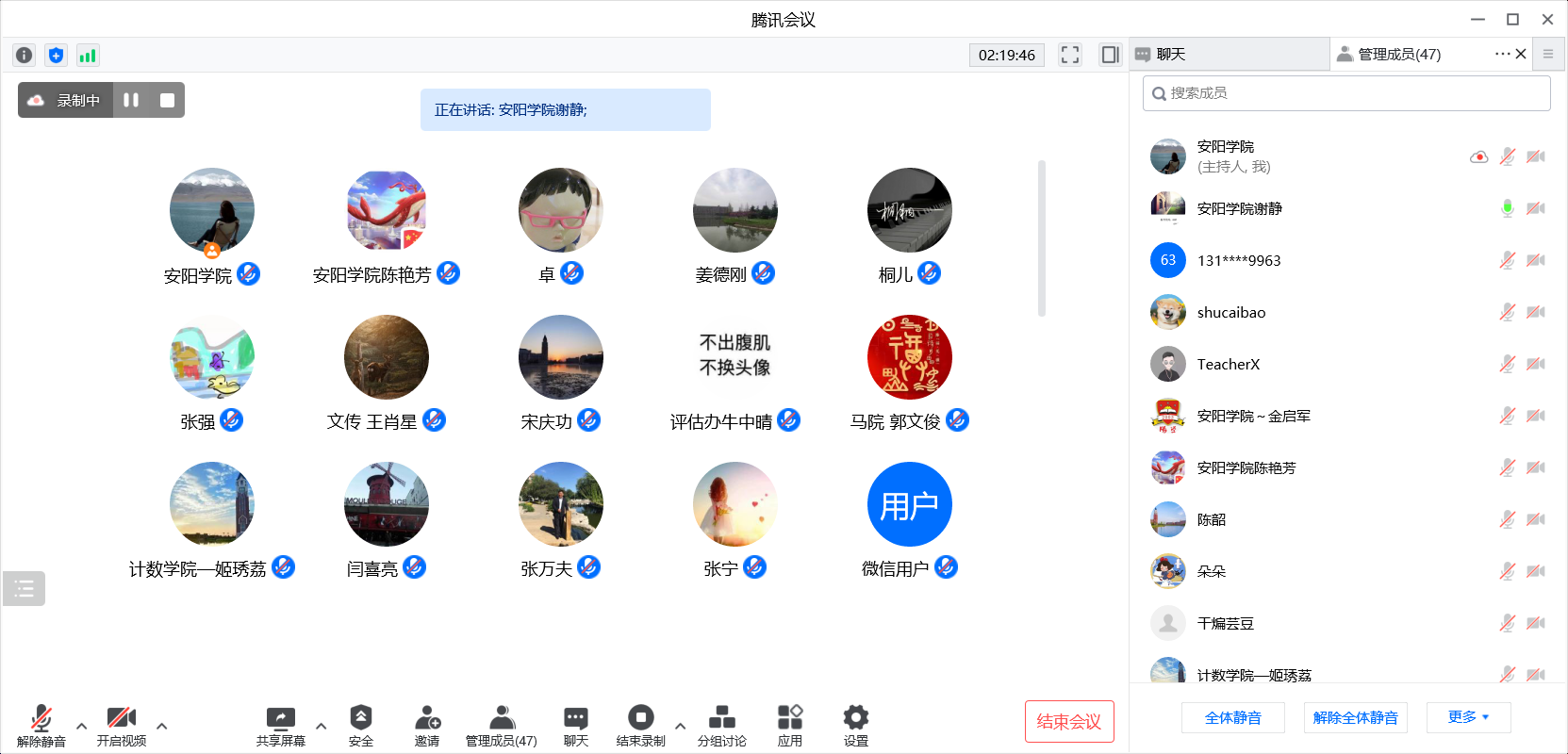Screen dimensions: 1568x754
Task: Turn on camera with 开启视频
Action: (x=122, y=726)
